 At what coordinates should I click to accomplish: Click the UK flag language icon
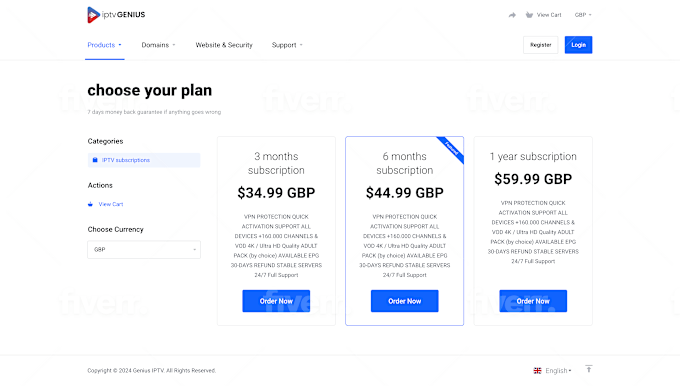537,370
